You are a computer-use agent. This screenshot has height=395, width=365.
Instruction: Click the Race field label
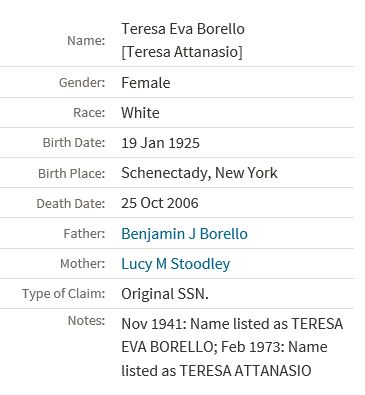click(x=89, y=112)
